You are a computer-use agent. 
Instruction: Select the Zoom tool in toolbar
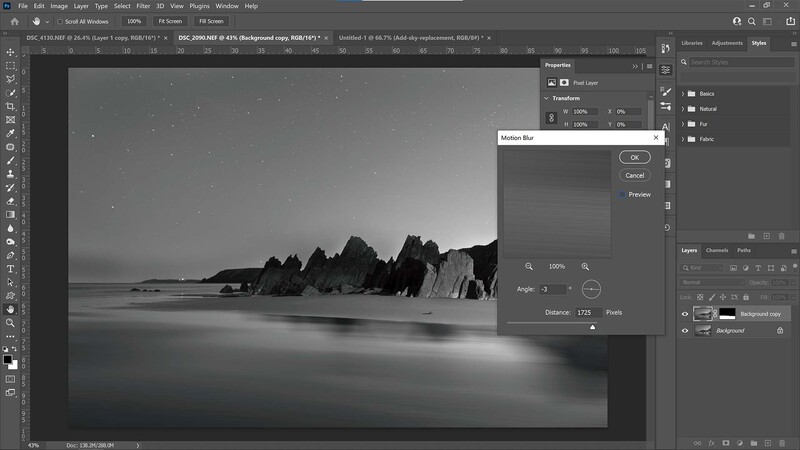(10, 323)
